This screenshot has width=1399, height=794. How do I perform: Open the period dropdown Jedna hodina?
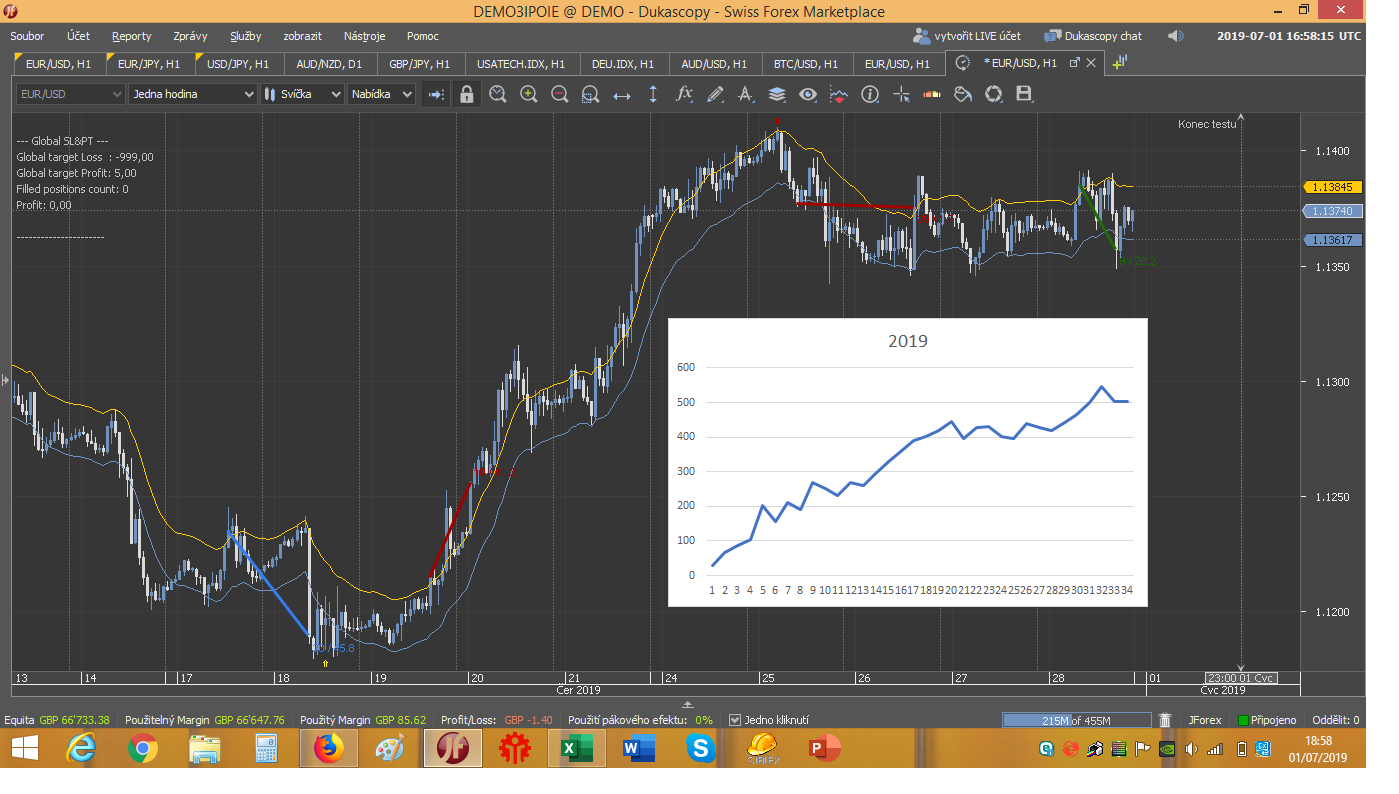(193, 94)
